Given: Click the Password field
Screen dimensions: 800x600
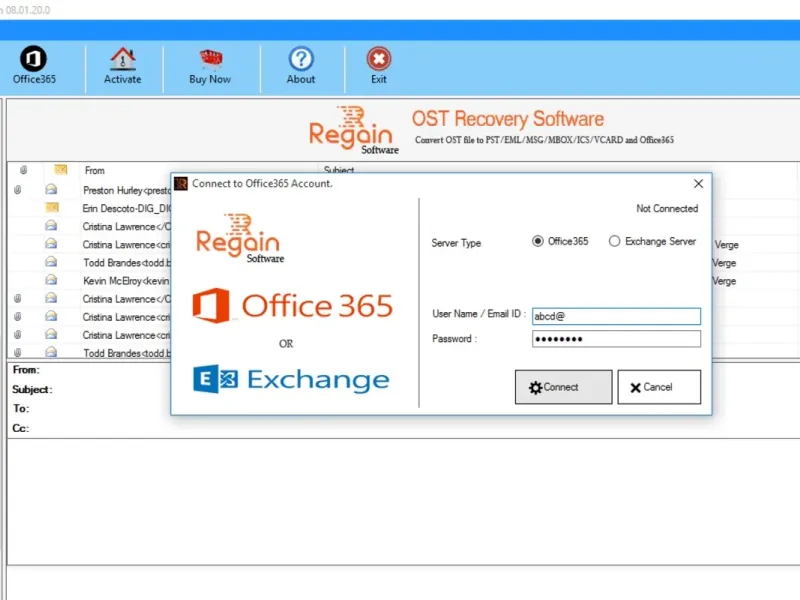Looking at the screenshot, I should pyautogui.click(x=616, y=339).
